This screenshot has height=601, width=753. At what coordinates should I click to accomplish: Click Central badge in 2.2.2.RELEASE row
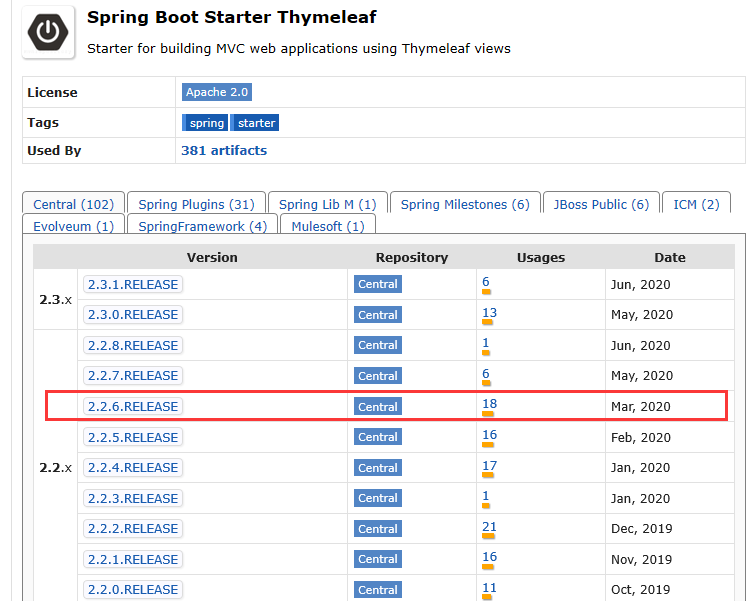click(x=378, y=528)
